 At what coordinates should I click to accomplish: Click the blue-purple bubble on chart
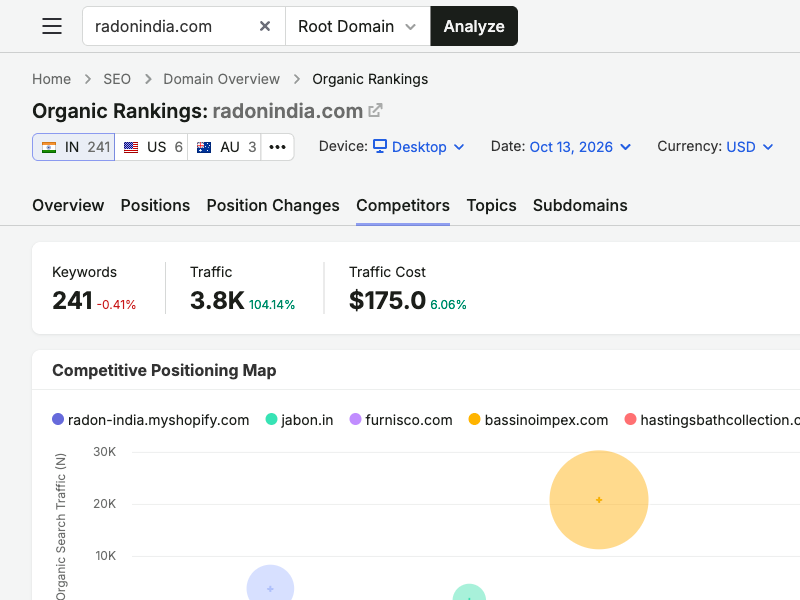270,583
